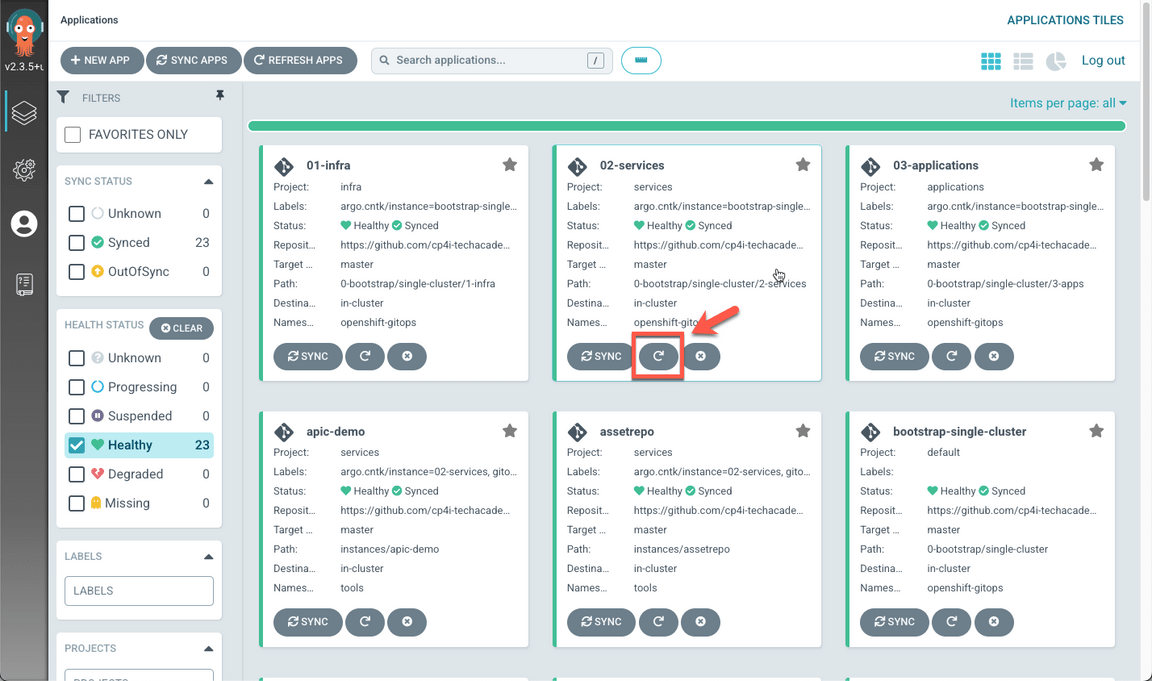This screenshot has width=1152, height=681.
Task: Open the Documentation icon in sidebar
Action: pyautogui.click(x=24, y=284)
